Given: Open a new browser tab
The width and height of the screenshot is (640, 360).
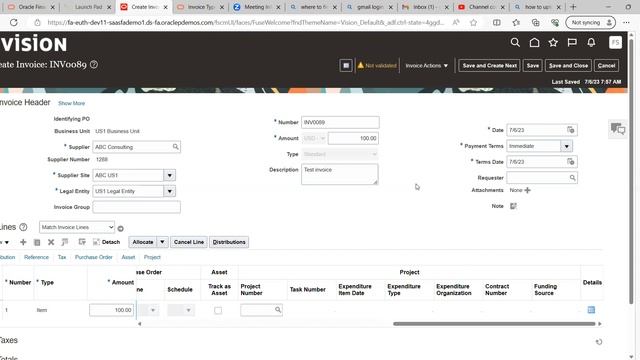Looking at the screenshot, I should coord(573,7).
